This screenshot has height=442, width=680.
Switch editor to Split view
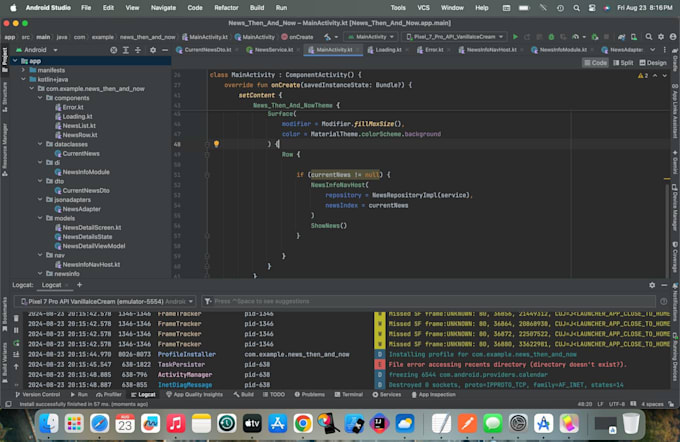point(623,63)
